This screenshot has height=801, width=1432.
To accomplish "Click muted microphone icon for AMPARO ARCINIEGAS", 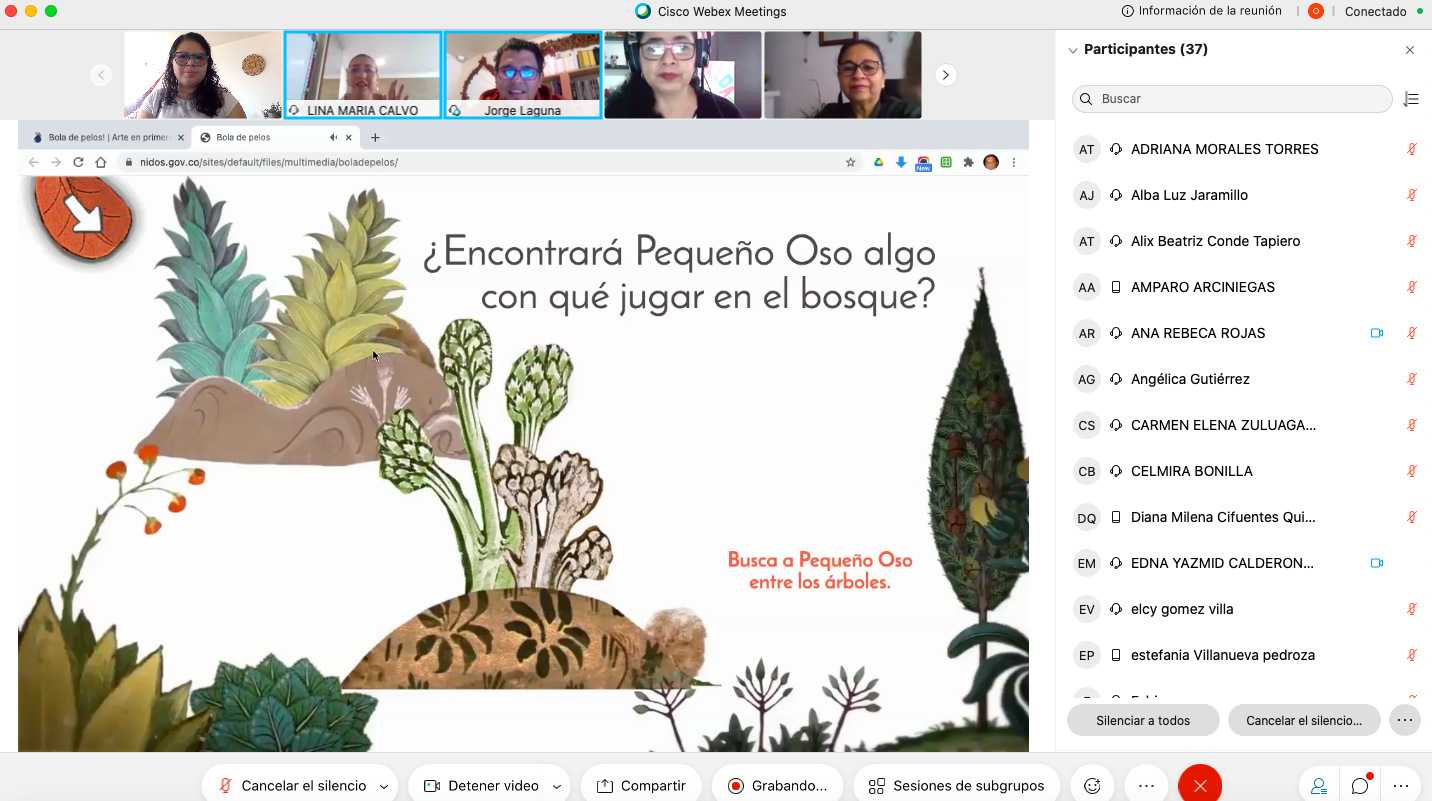I will tap(1412, 287).
